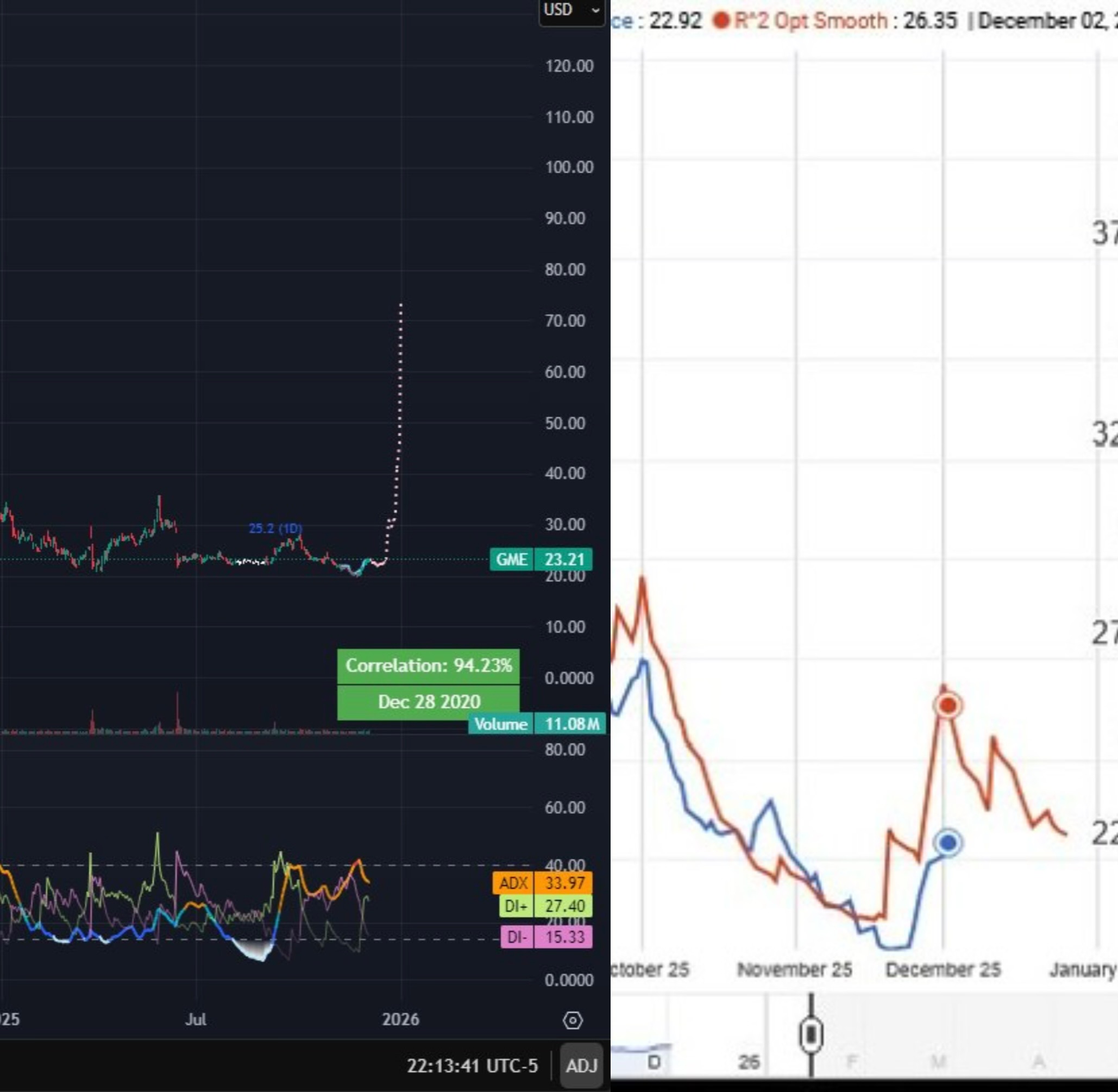Click the 25.2 (1D) blue annotation
The image size is (1118, 1092).
click(275, 528)
